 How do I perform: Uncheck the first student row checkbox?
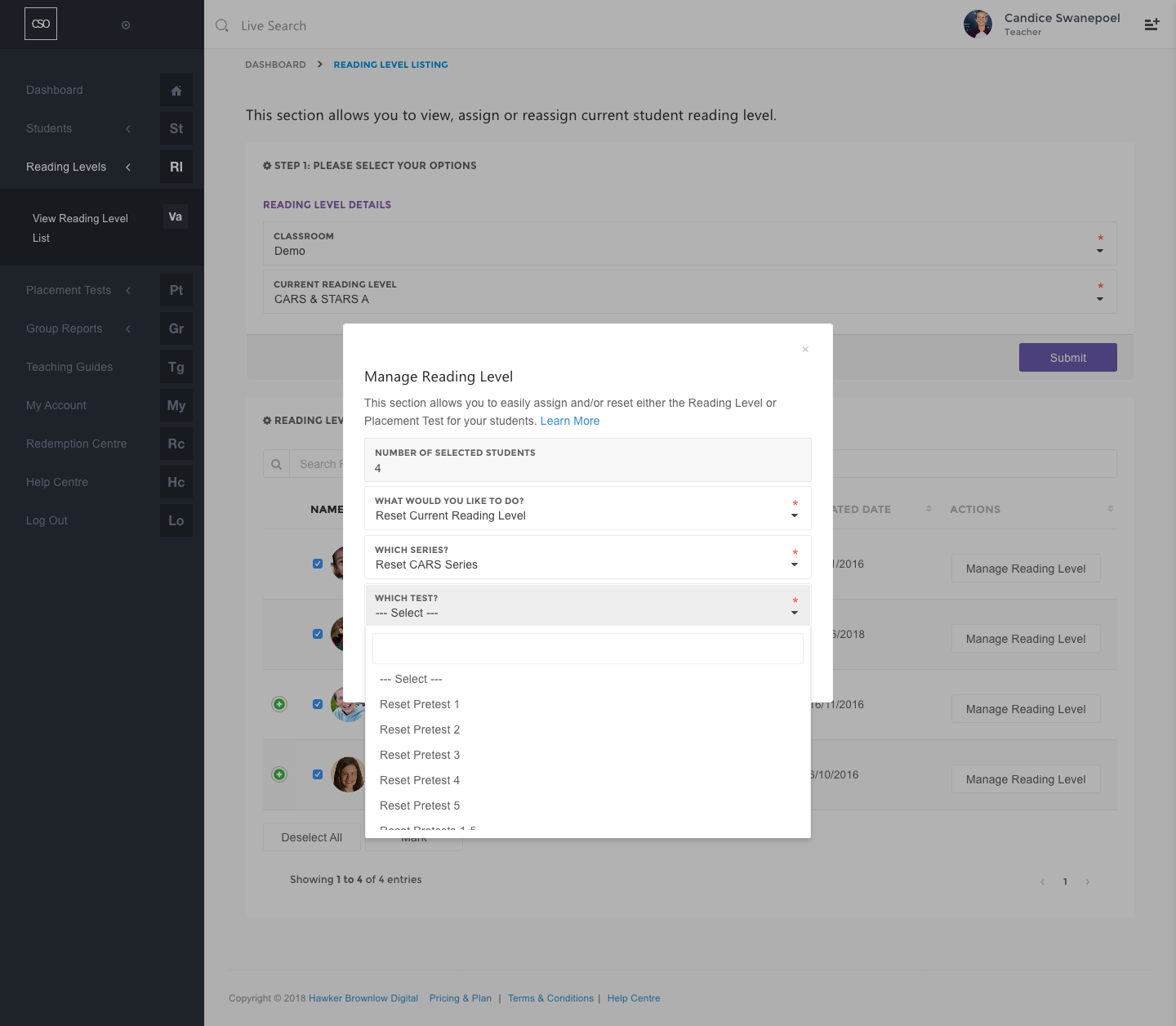pos(318,564)
